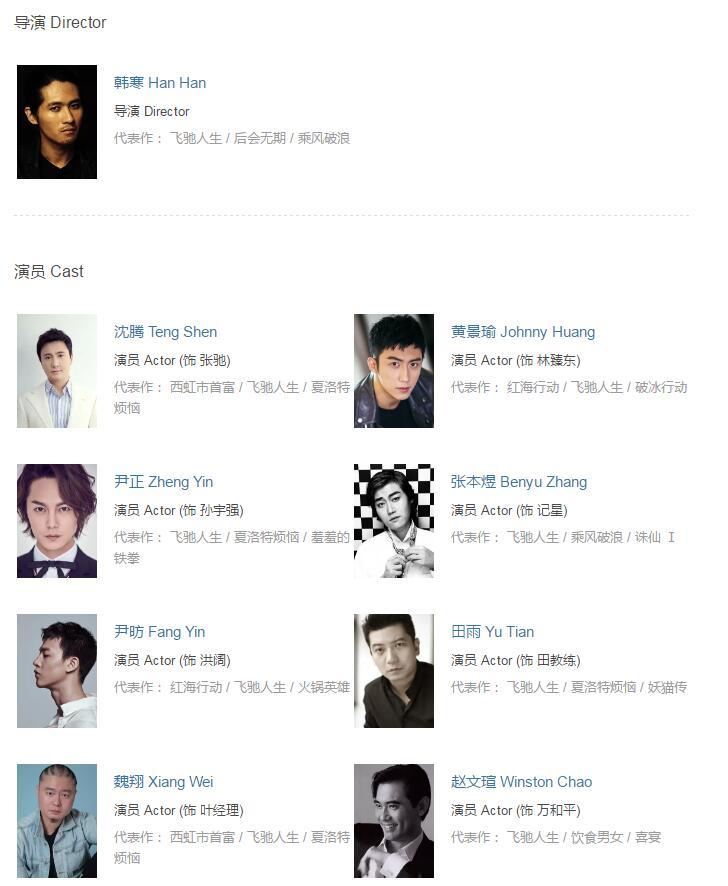This screenshot has width=728, height=886.
Task: Click portrait thumbnail next to Zheng Yin
Action: coord(57,521)
